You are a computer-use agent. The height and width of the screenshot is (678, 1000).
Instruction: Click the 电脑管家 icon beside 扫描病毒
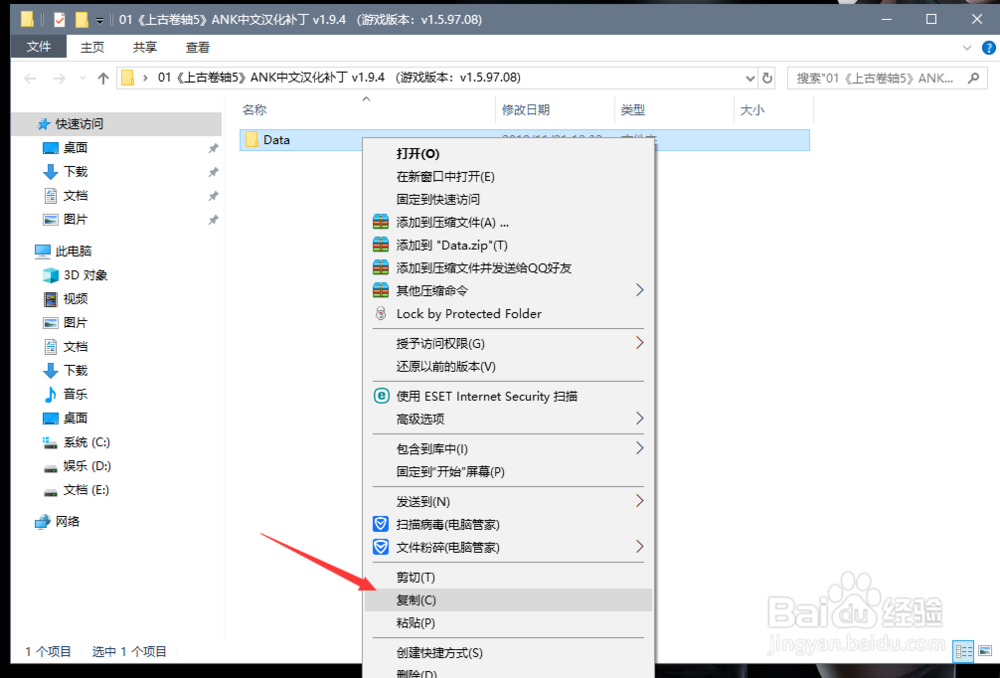pos(380,524)
